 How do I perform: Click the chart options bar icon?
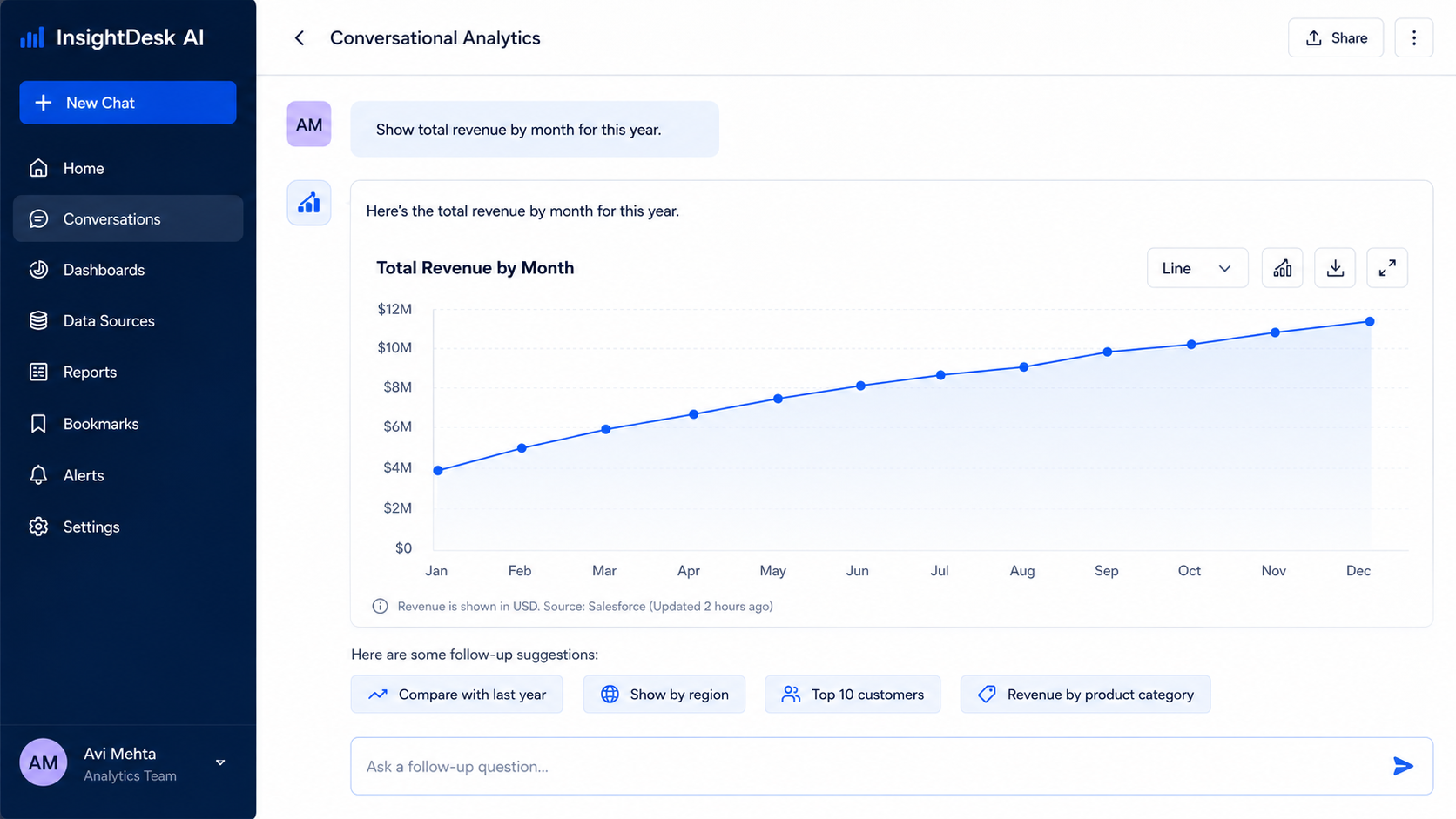pyautogui.click(x=1283, y=268)
